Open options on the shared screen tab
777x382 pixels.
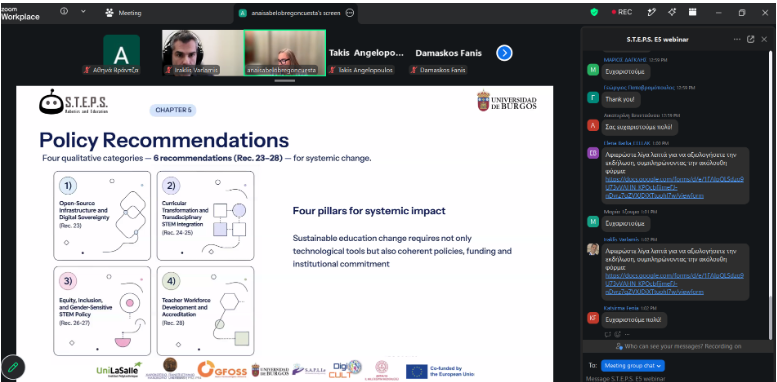[349, 13]
